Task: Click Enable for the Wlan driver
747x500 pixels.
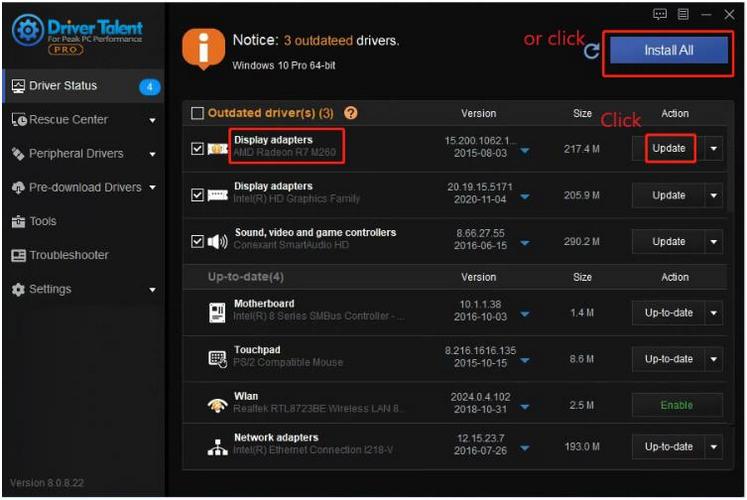Action: (x=677, y=405)
